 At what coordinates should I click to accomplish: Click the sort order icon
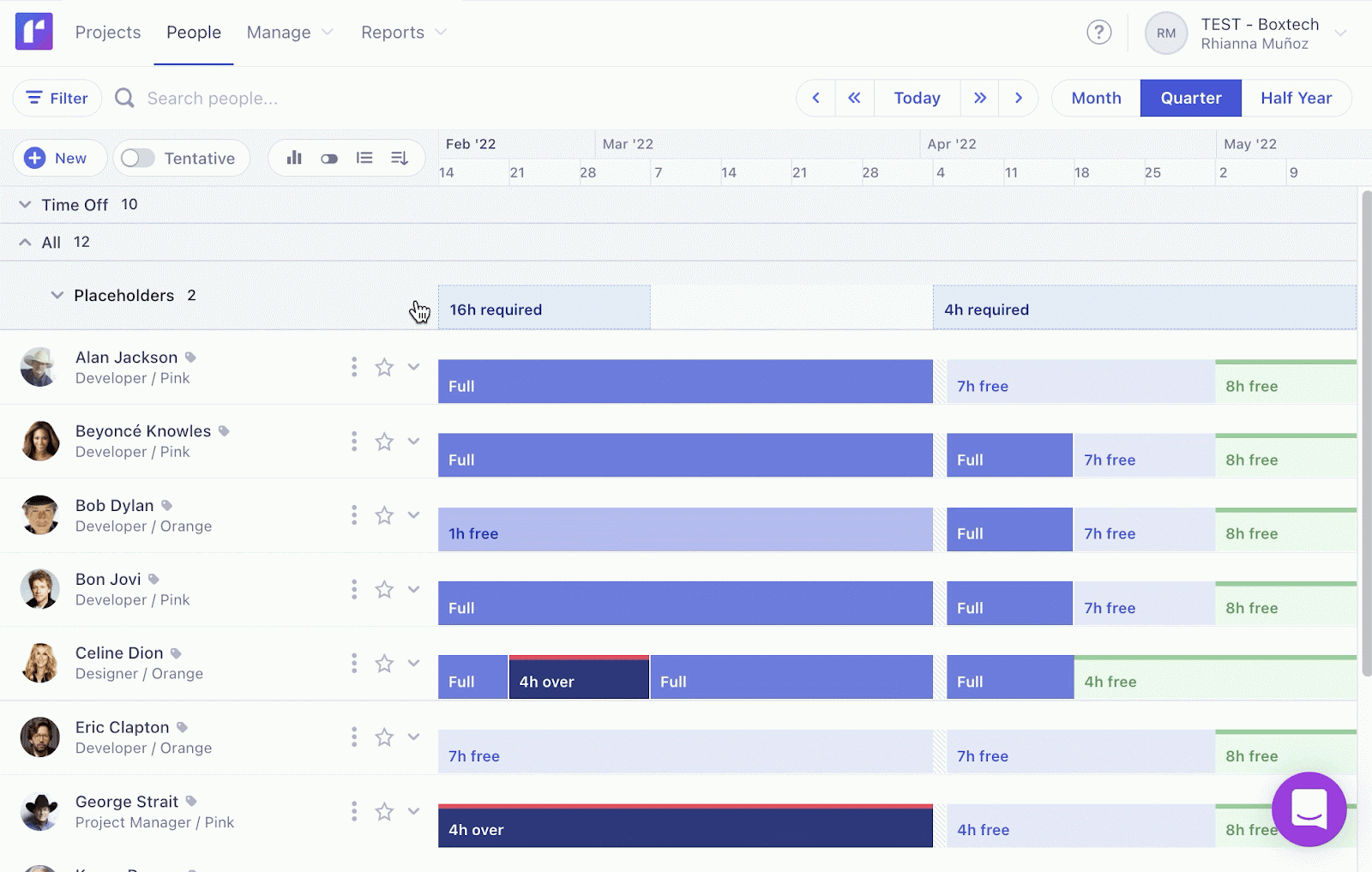click(398, 158)
